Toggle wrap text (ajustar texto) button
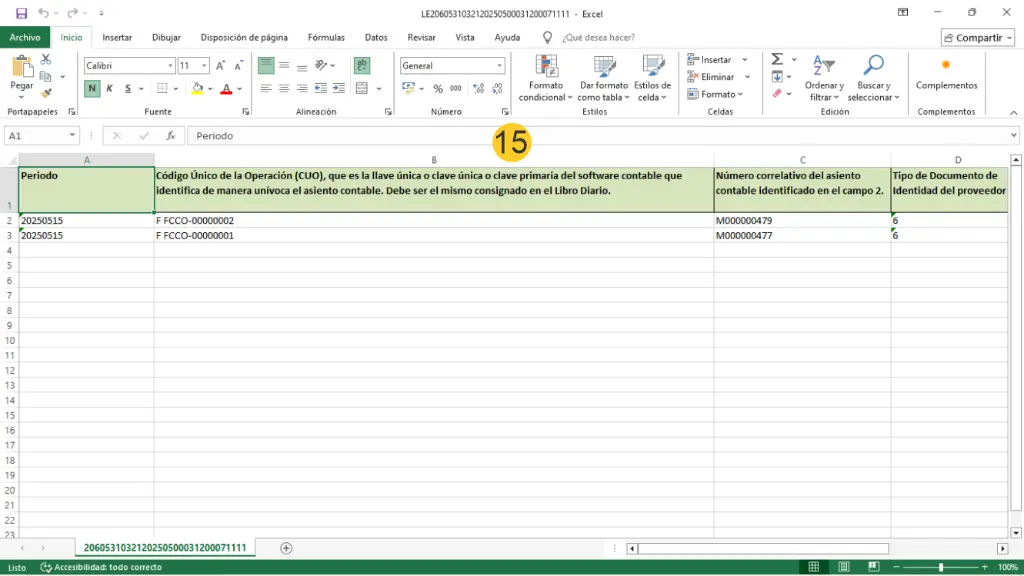The height and width of the screenshot is (576, 1024). (362, 65)
